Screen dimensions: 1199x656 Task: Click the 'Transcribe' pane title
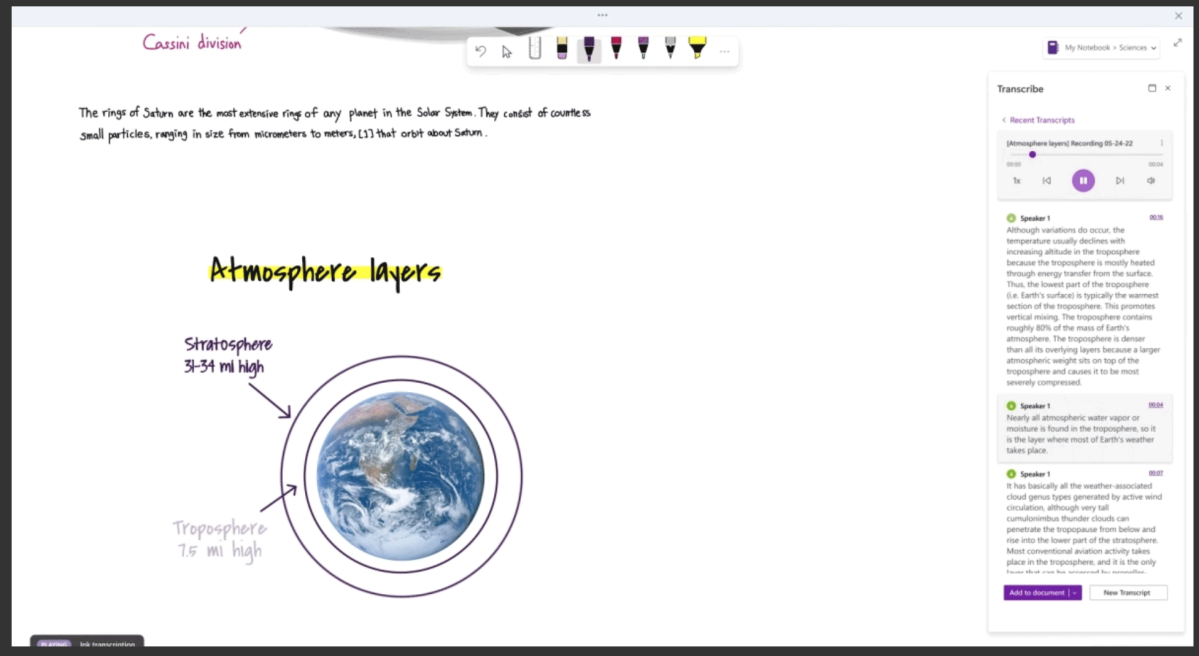click(1020, 89)
